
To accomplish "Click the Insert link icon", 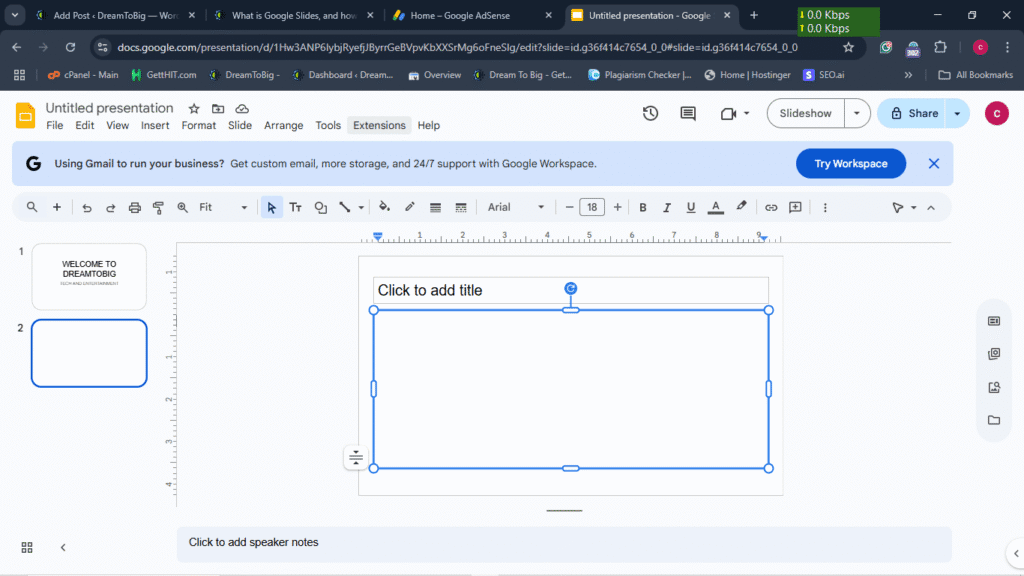I will [771, 208].
